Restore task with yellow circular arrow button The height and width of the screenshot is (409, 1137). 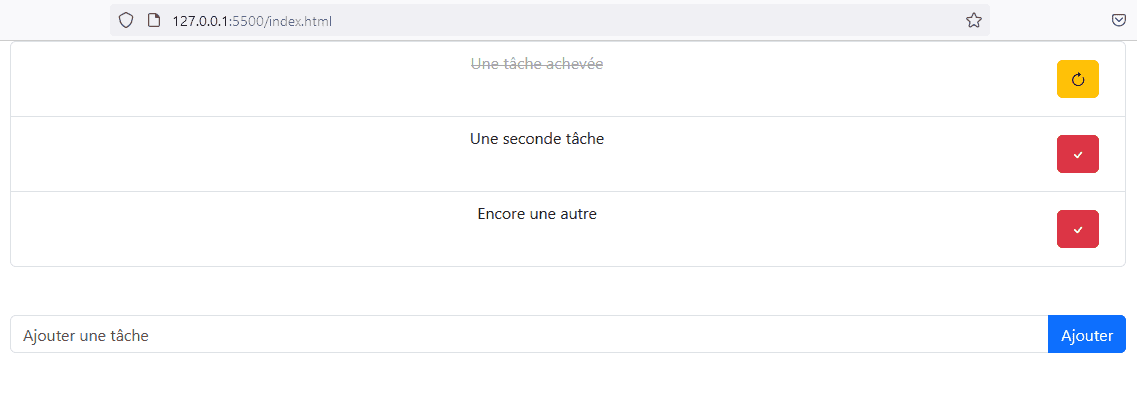point(1078,79)
